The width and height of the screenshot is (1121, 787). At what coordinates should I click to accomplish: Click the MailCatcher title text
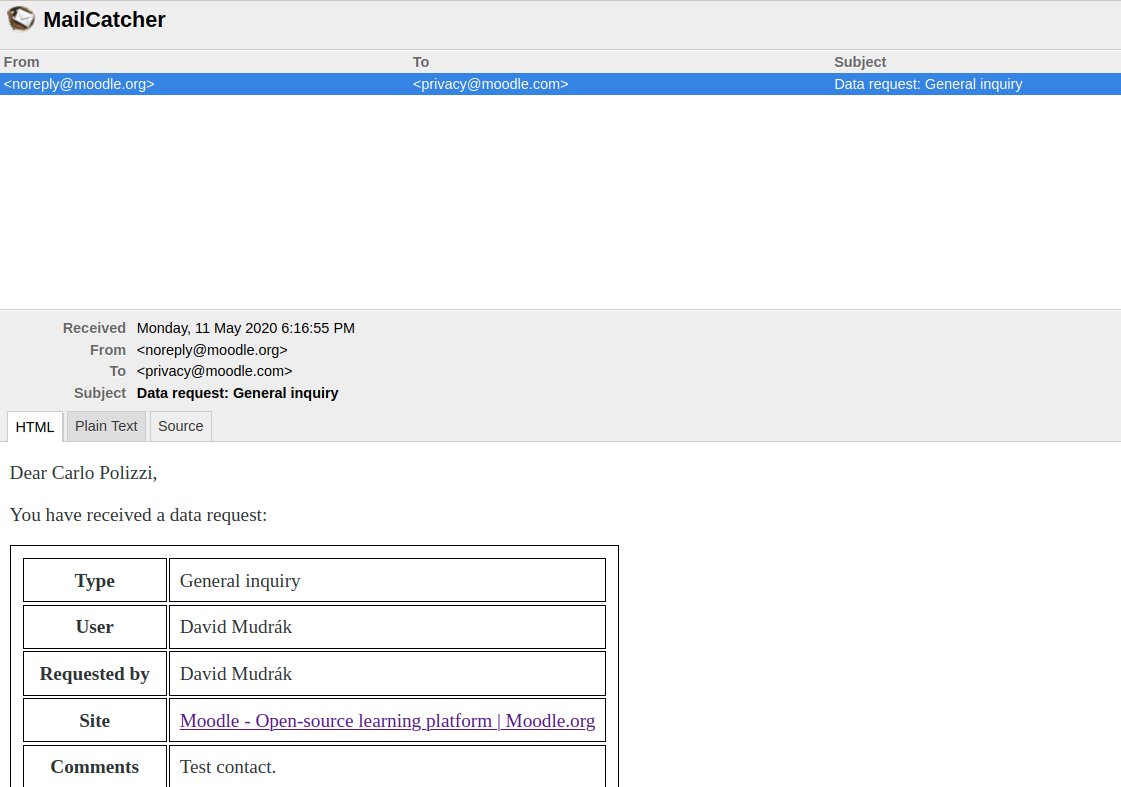(104, 19)
